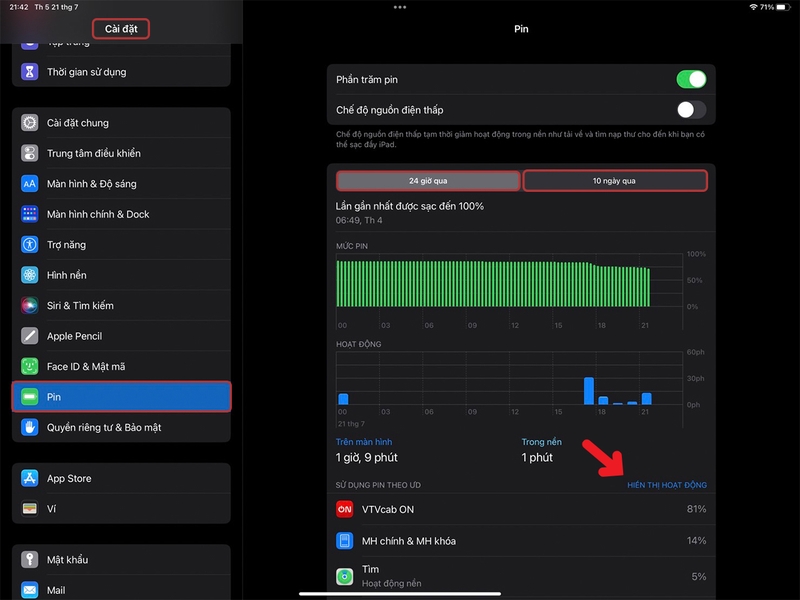Tap the blue activity bar at hour 00
The width and height of the screenshot is (800, 600).
pos(343,399)
